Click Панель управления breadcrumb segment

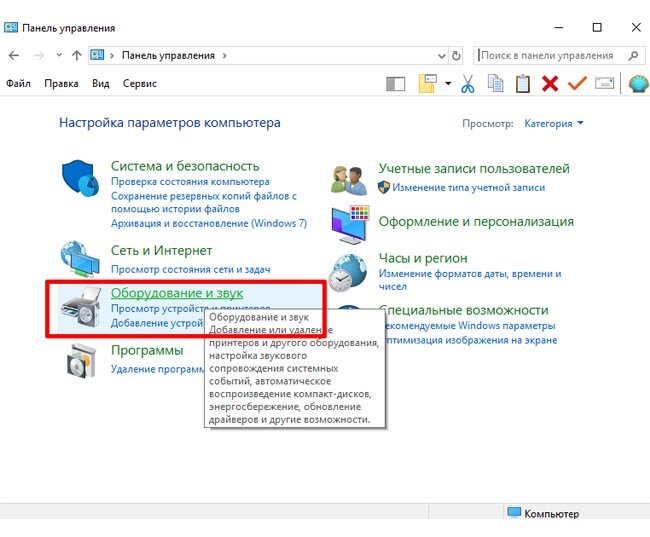(x=168, y=56)
